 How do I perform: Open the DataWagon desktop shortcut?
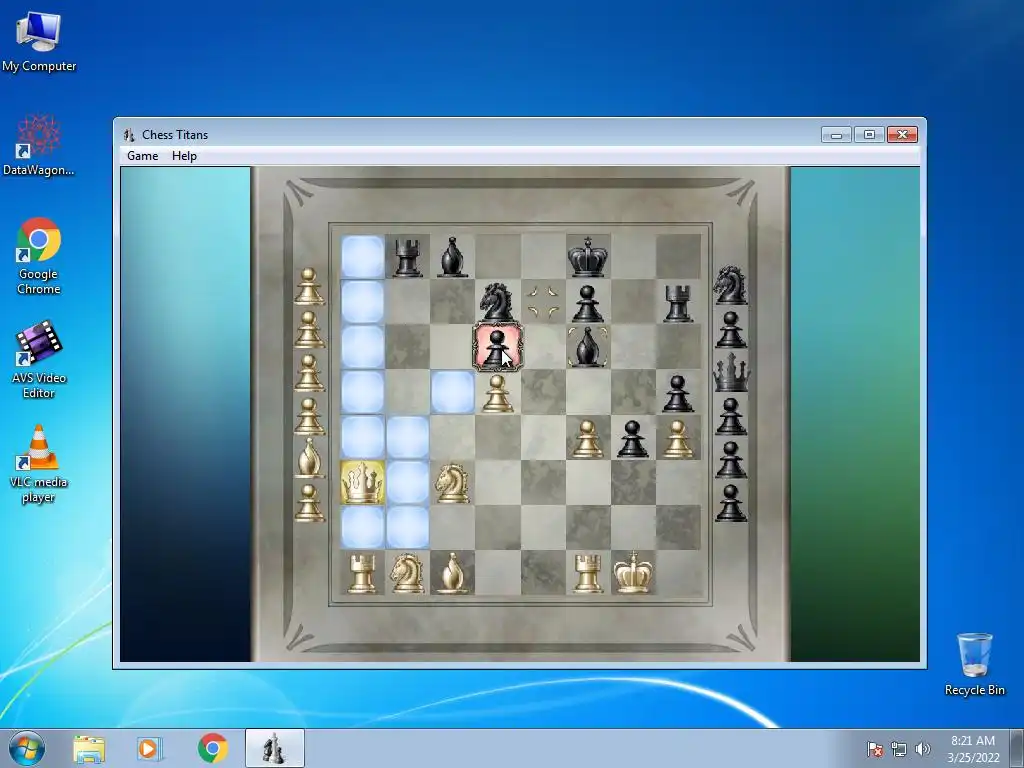(x=39, y=145)
